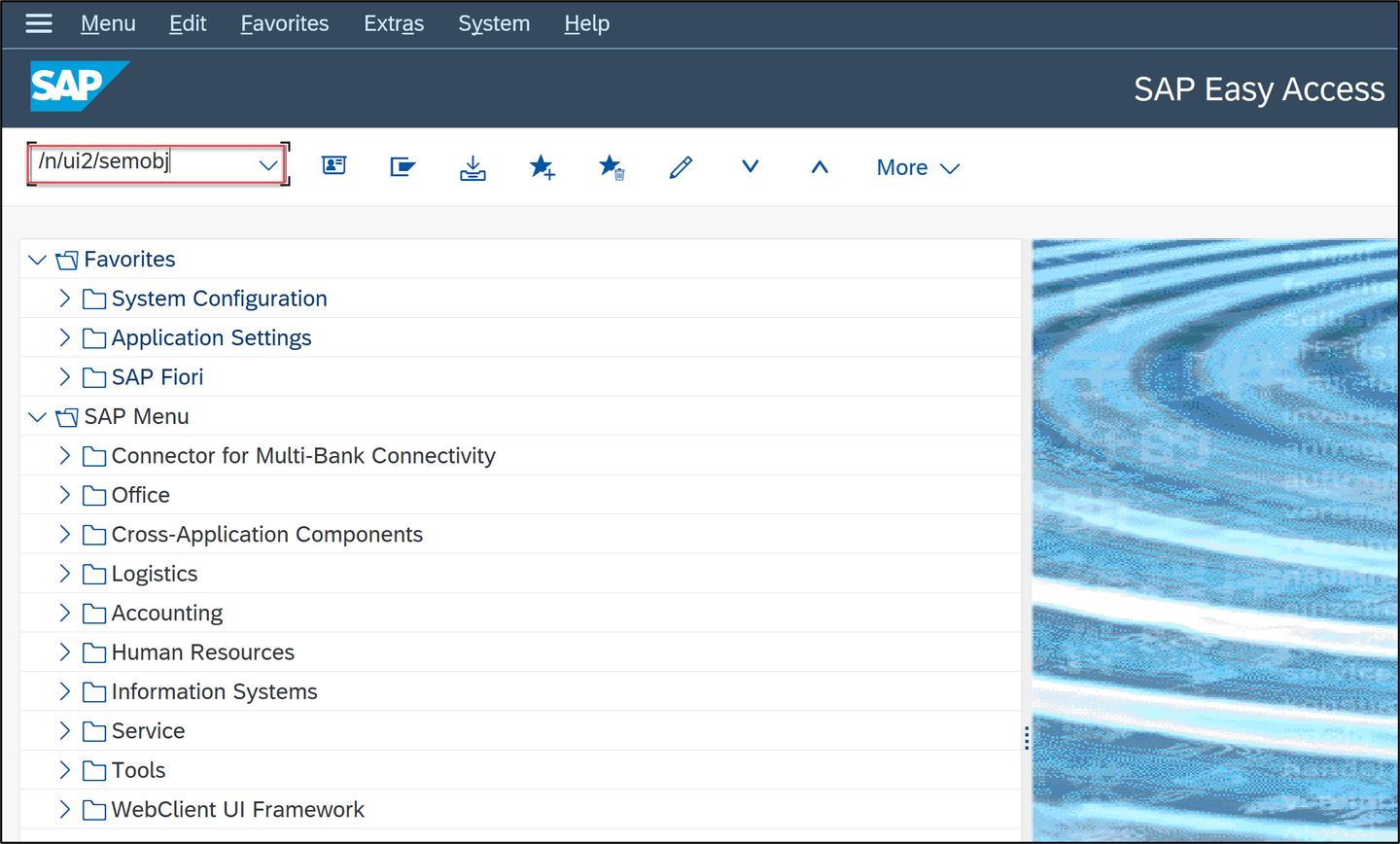Click the Tools folder icon
Viewport: 1400px width, 844px height.
(x=94, y=771)
